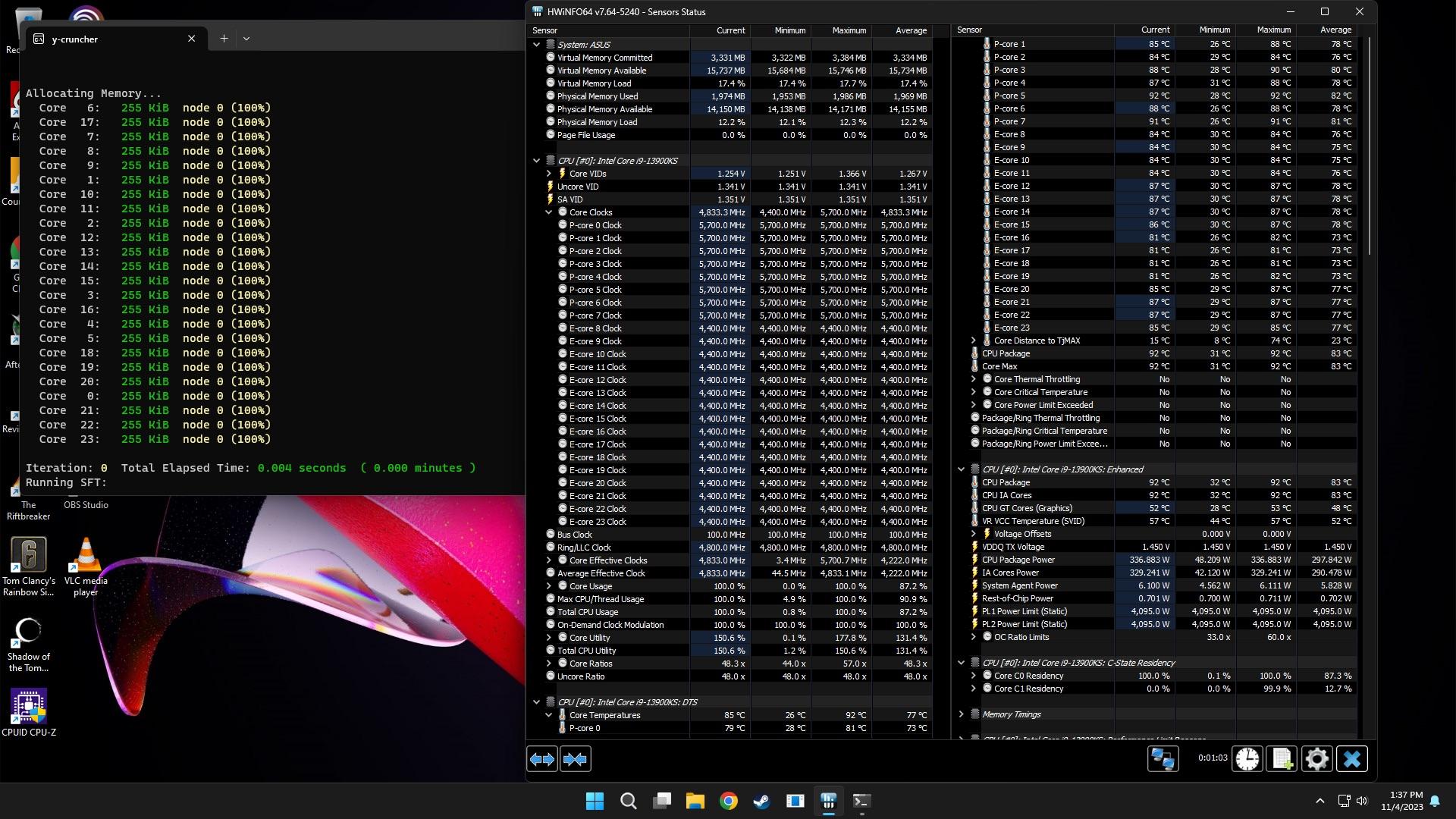The width and height of the screenshot is (1456, 819).
Task: Open the terminal new-tab dropdown arrow
Action: point(246,39)
